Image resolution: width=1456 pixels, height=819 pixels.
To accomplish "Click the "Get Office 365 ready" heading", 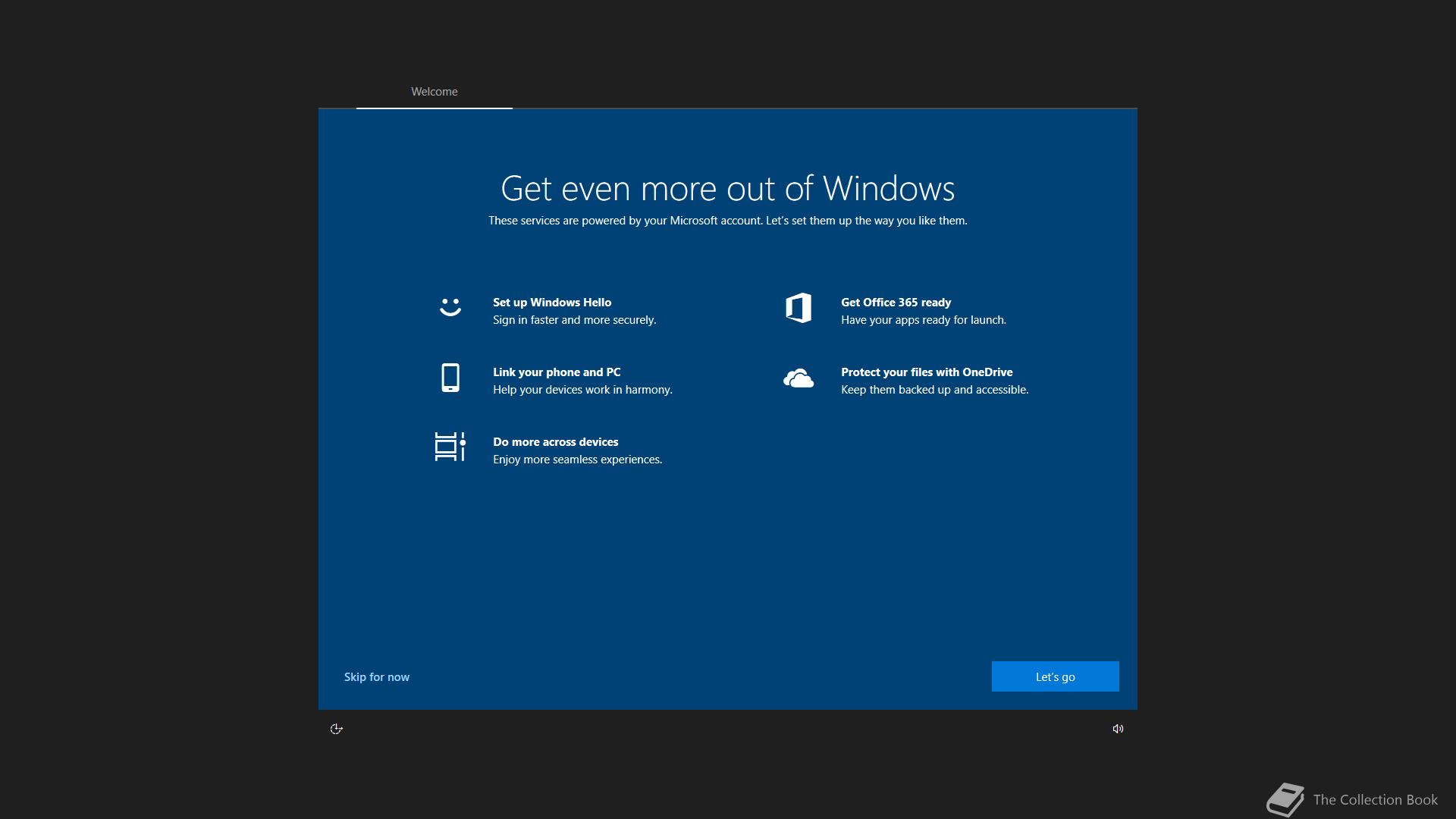I will click(x=896, y=303).
